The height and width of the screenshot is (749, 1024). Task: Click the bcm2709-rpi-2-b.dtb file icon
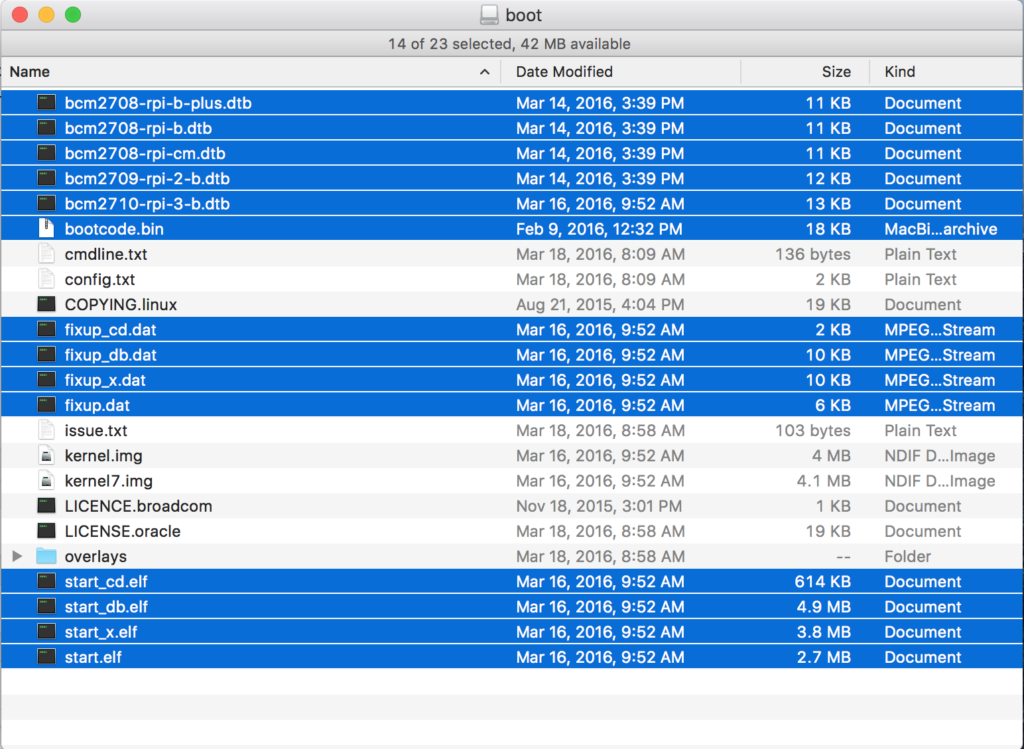(46, 178)
